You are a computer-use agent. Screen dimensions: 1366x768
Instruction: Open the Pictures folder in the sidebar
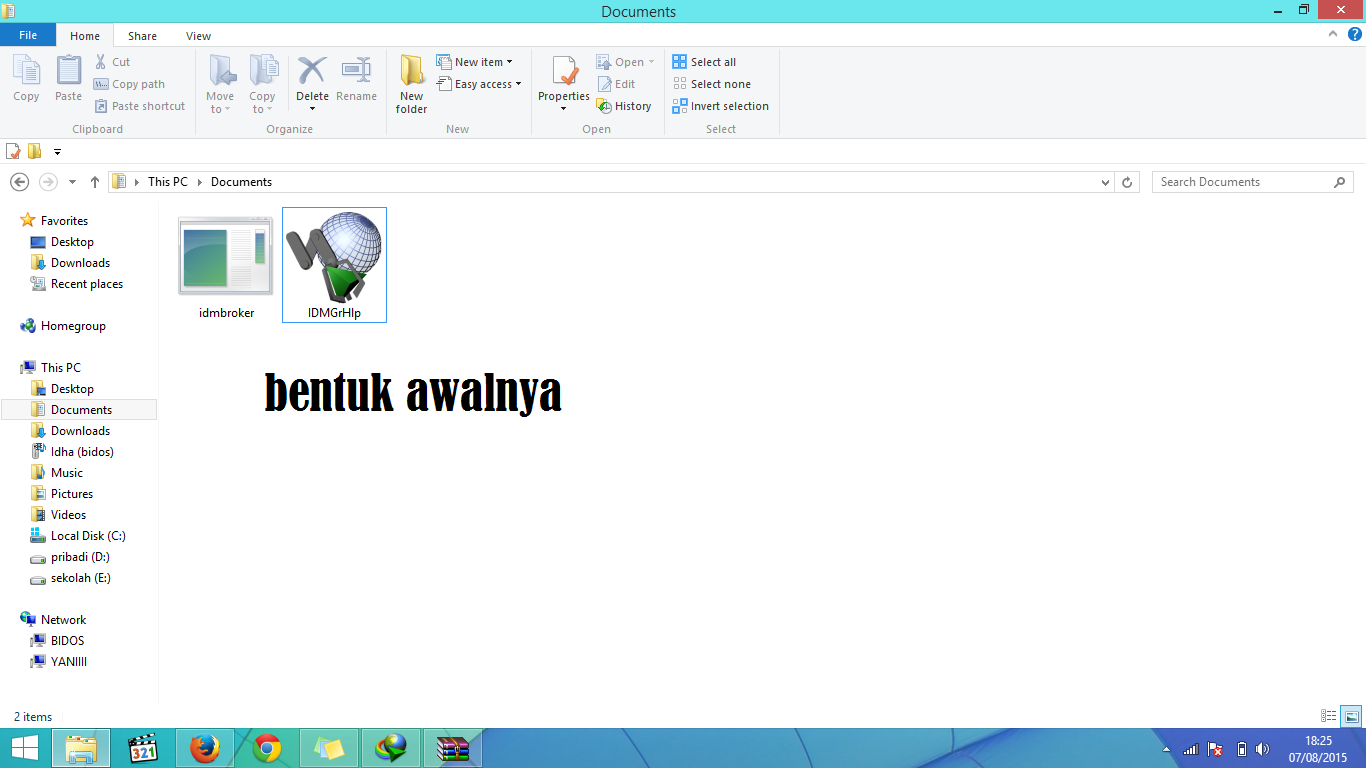tap(72, 494)
